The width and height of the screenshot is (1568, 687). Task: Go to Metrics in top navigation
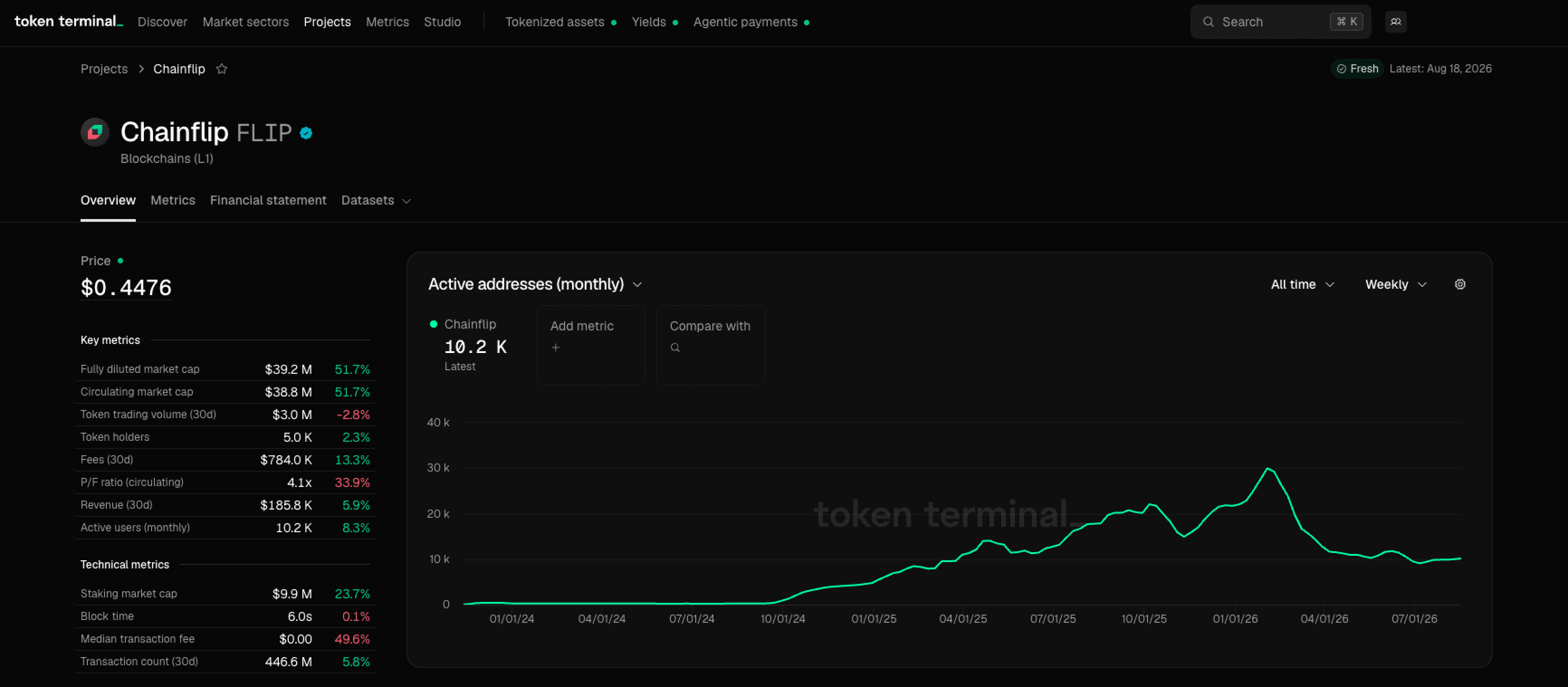388,22
